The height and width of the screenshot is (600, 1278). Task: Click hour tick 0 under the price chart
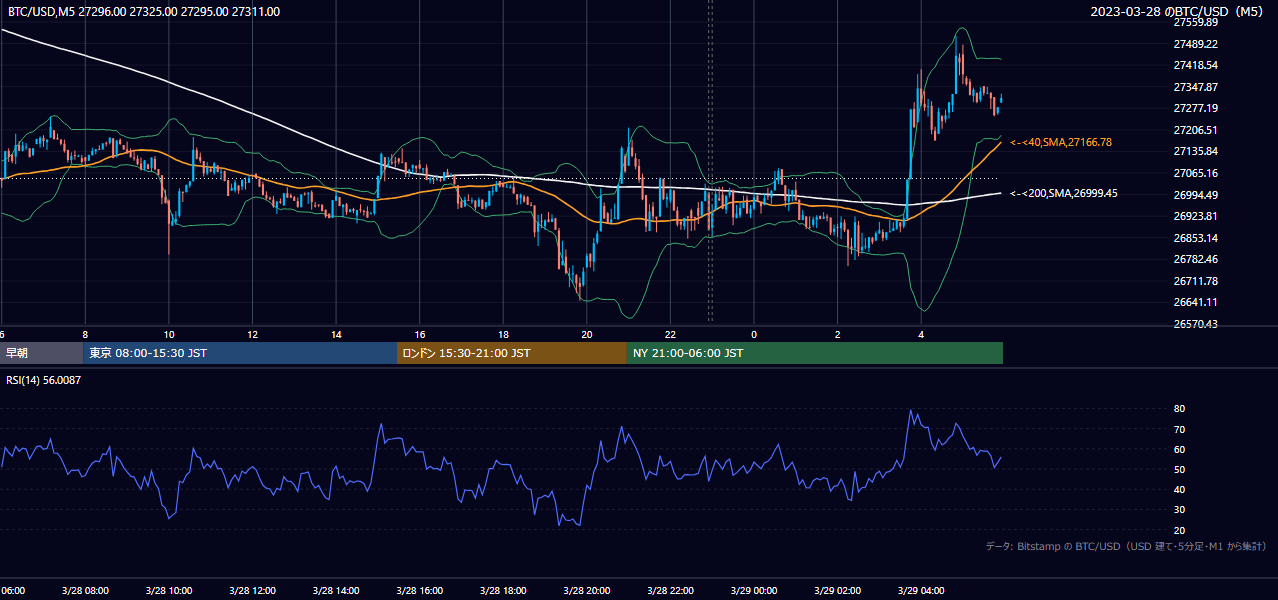pyautogui.click(x=754, y=334)
